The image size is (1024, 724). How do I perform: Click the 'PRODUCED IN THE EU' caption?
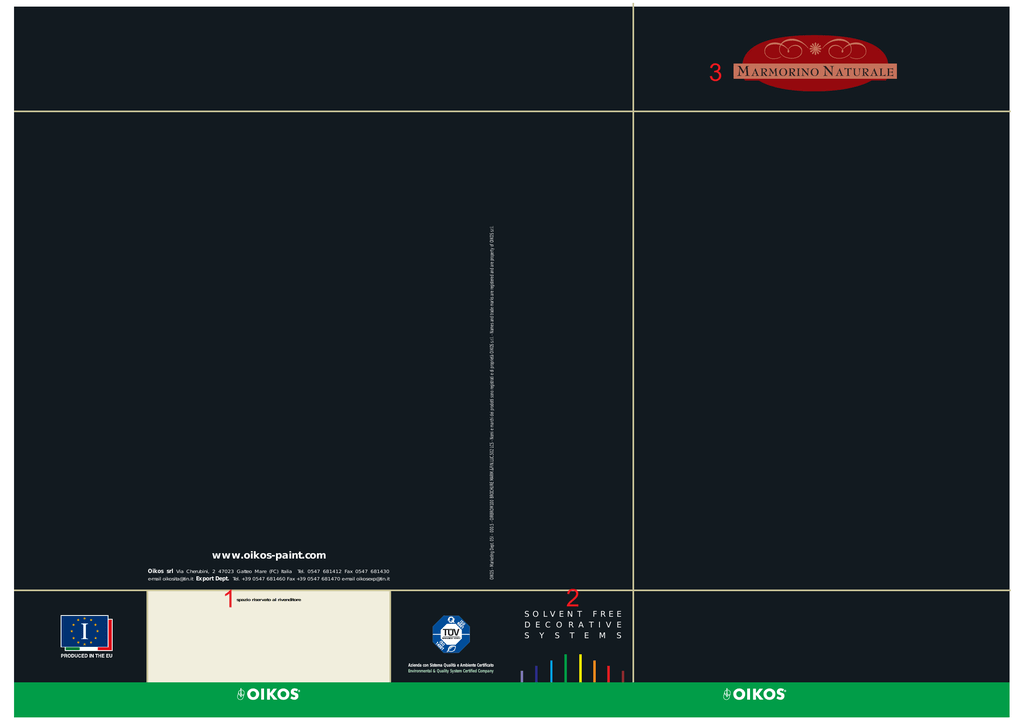(x=86, y=655)
